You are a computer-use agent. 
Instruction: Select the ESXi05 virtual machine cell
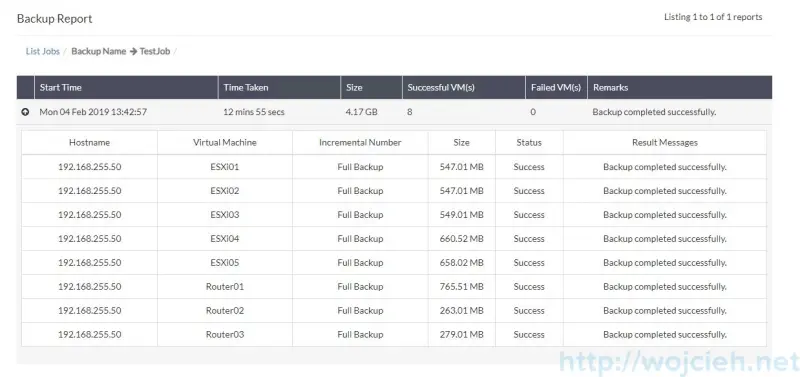[x=225, y=263]
